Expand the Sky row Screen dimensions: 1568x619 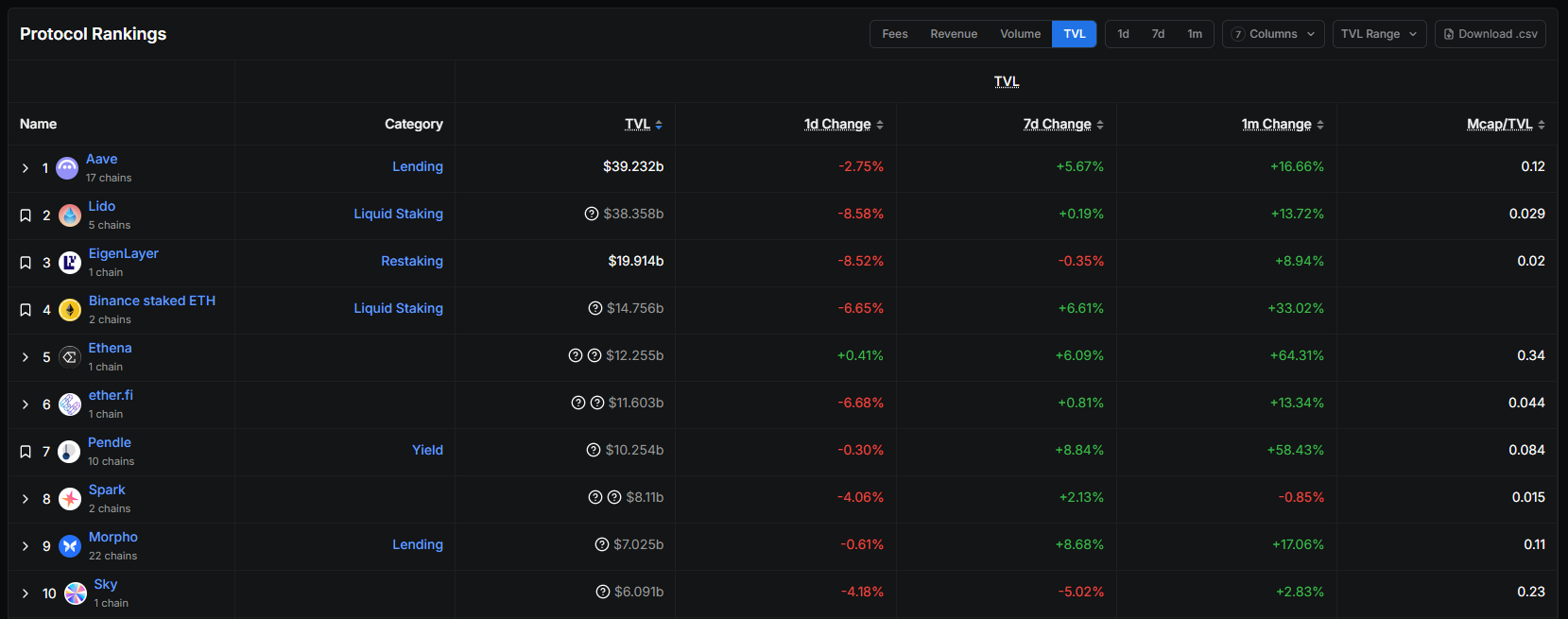pos(26,593)
